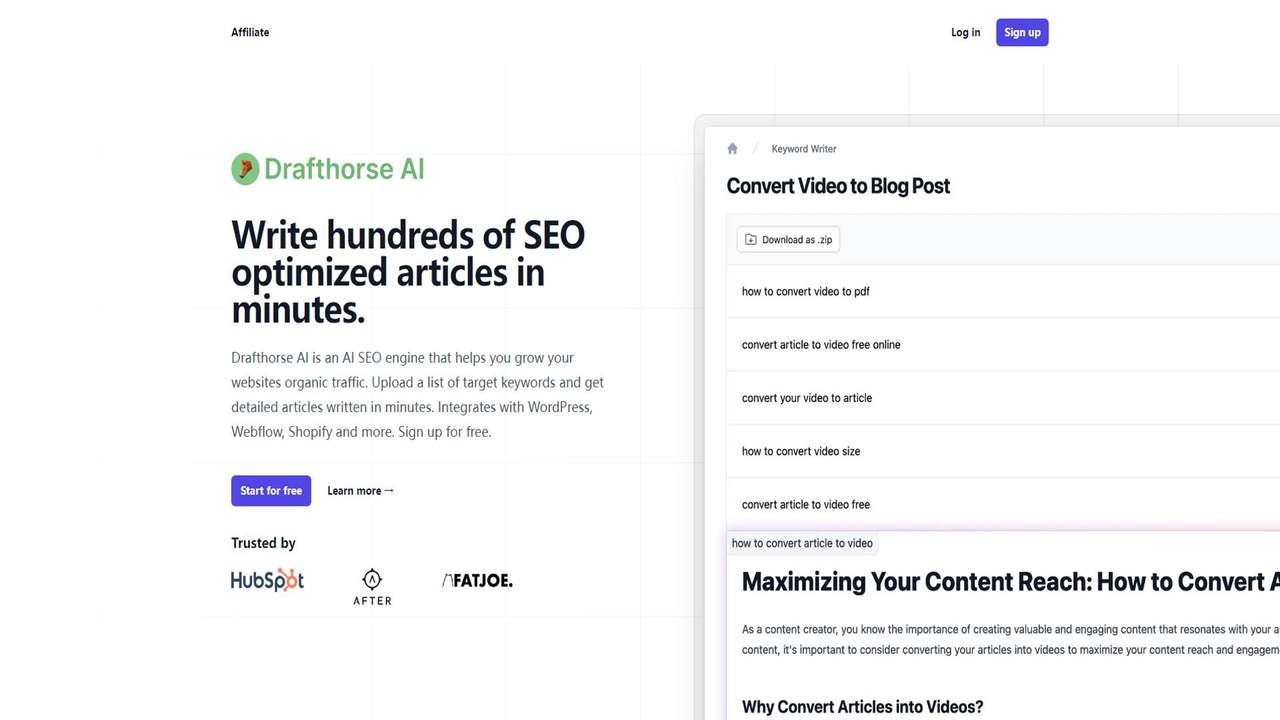Click the Download as .zip button
This screenshot has height=720, width=1280.
[x=789, y=240]
